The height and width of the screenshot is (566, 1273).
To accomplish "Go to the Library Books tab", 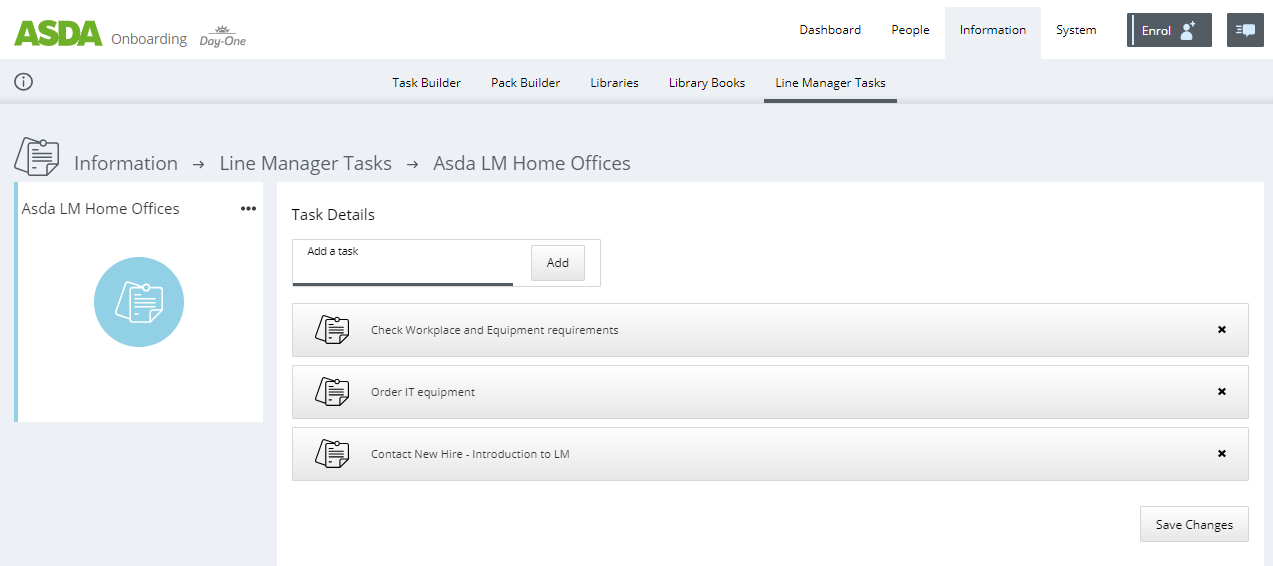I will click(706, 83).
